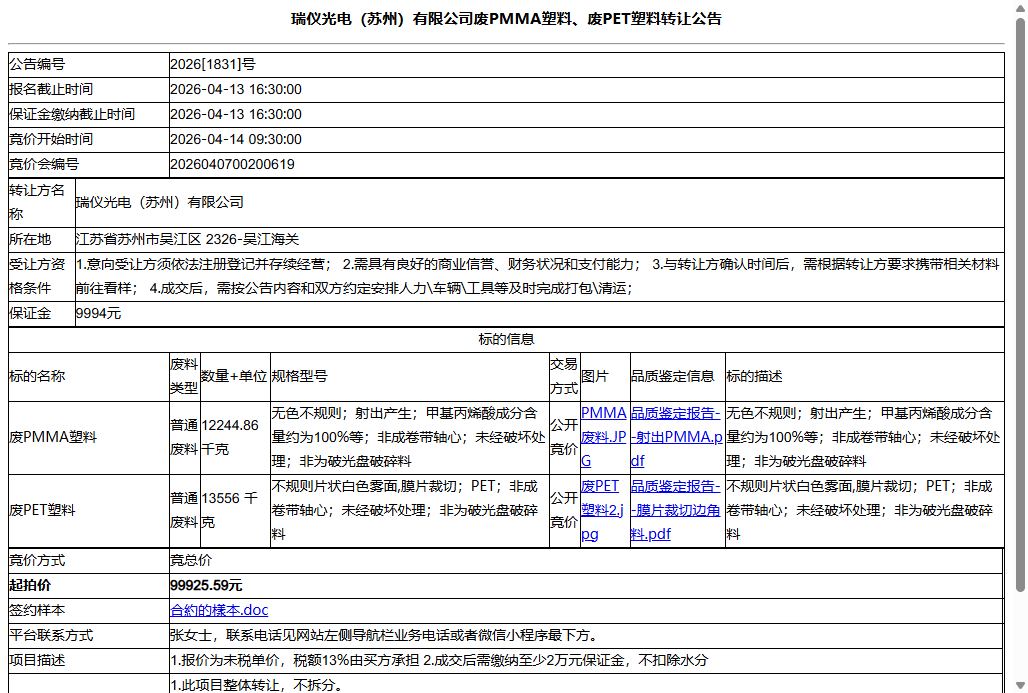Viewport: 1028px width, 693px height.
Task: Select the quantity 12244.86 千克
Action: point(230,437)
